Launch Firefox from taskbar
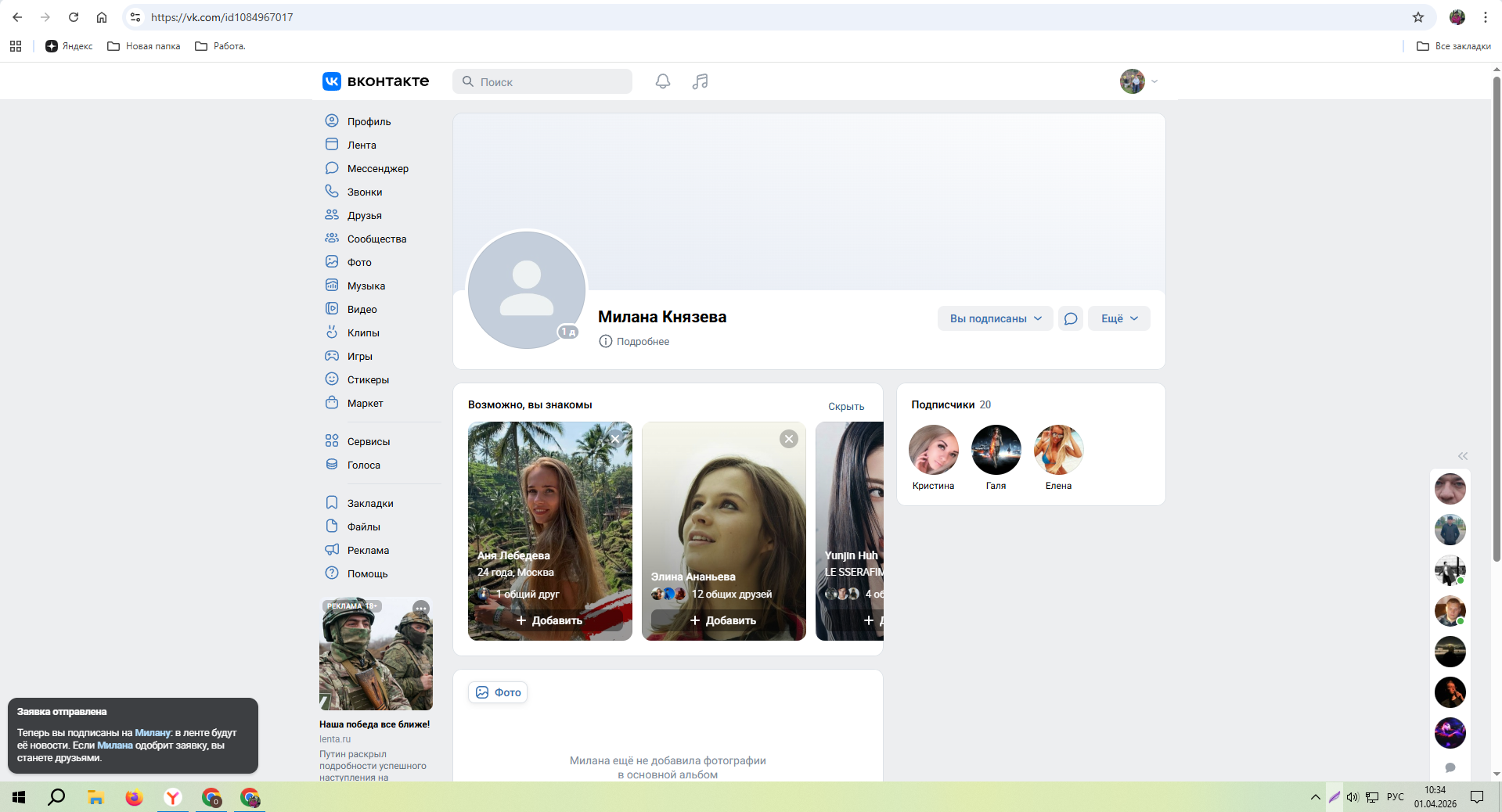Viewport: 1502px width, 812px height. point(135,797)
